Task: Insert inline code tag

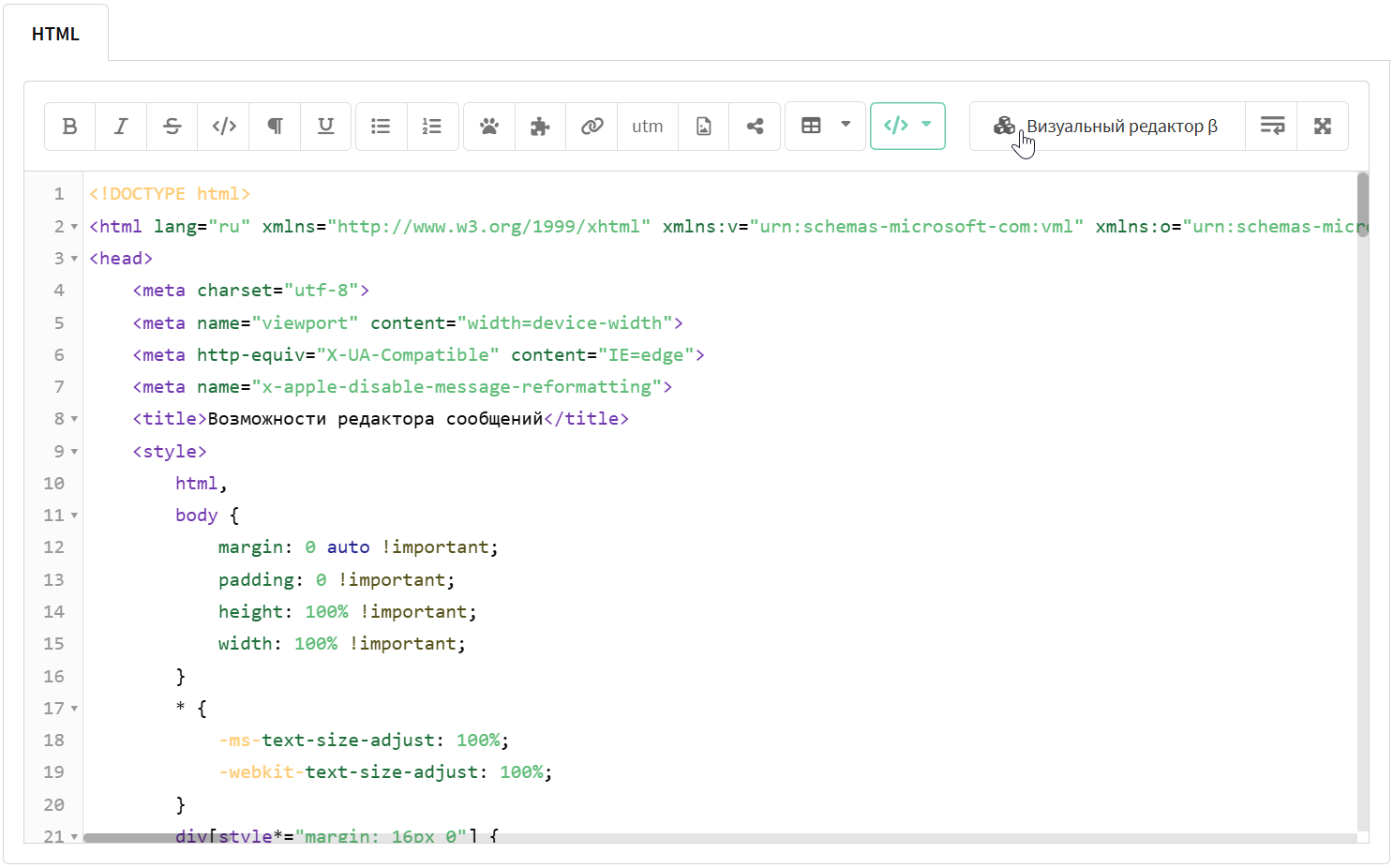Action: 224,127
